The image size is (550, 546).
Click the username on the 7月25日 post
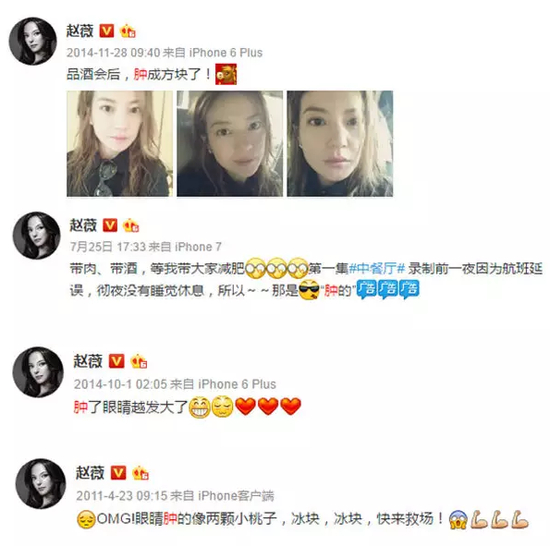83,225
